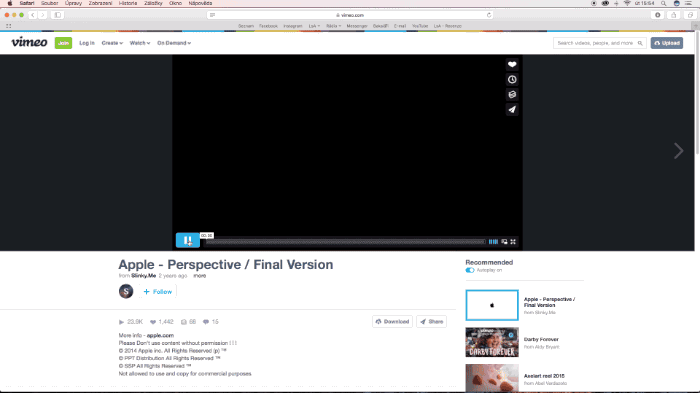Open Spotlight search in the menu bar

coord(664,3)
